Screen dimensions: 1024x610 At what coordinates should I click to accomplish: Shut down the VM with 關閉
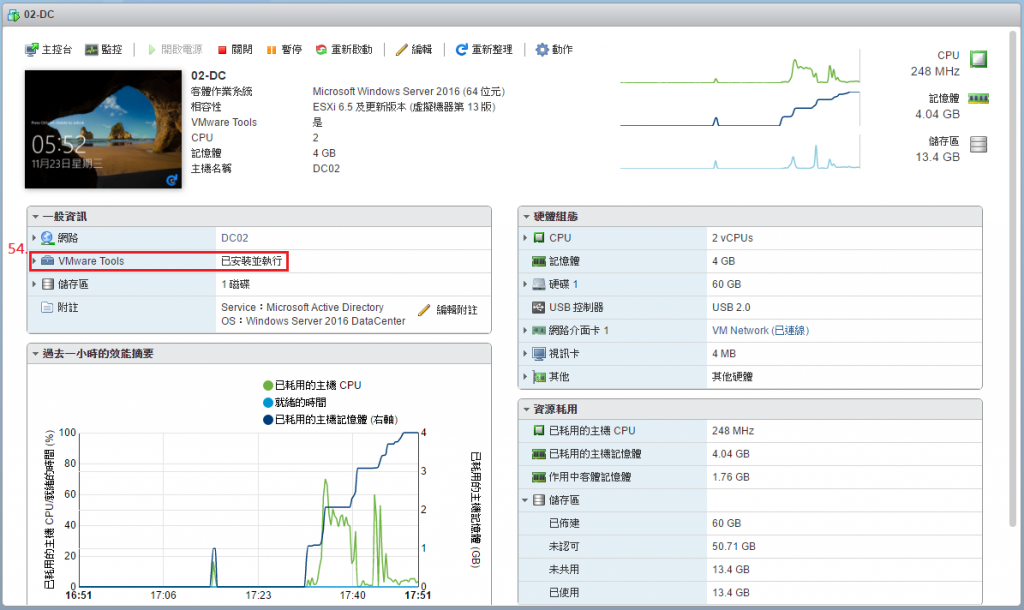235,50
